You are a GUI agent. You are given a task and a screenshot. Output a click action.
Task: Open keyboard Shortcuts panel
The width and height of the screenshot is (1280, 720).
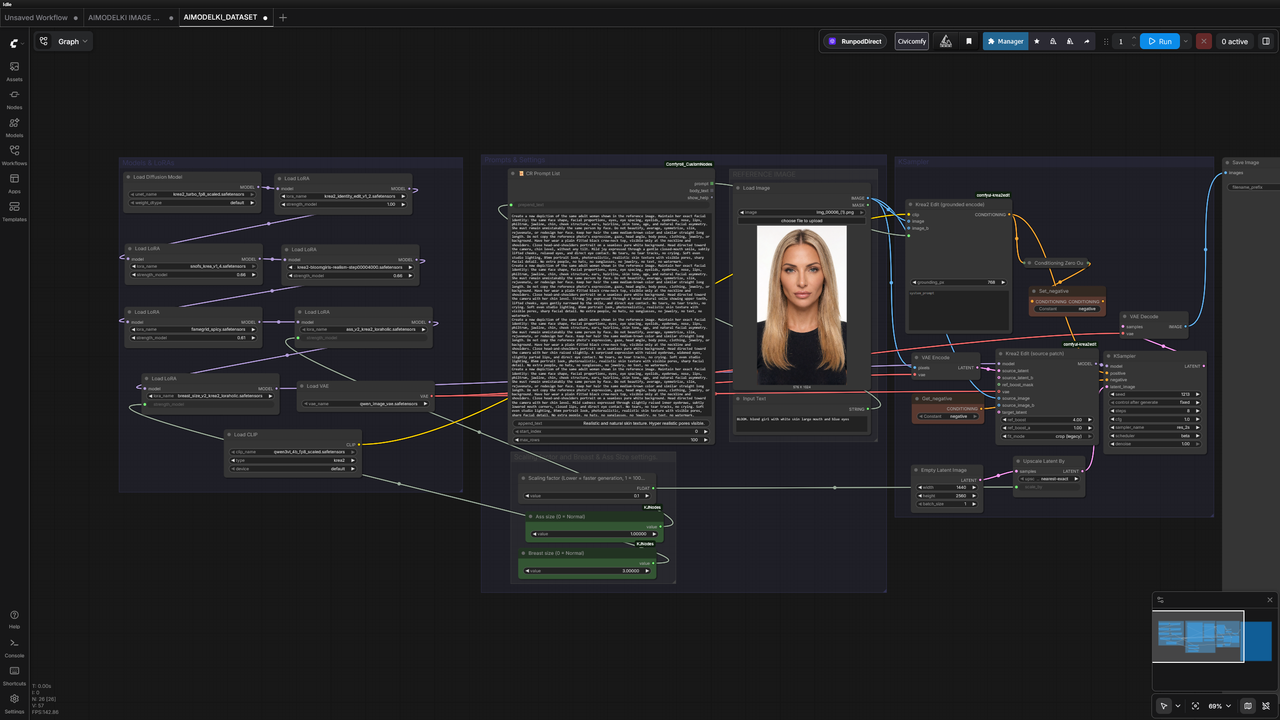pos(14,675)
